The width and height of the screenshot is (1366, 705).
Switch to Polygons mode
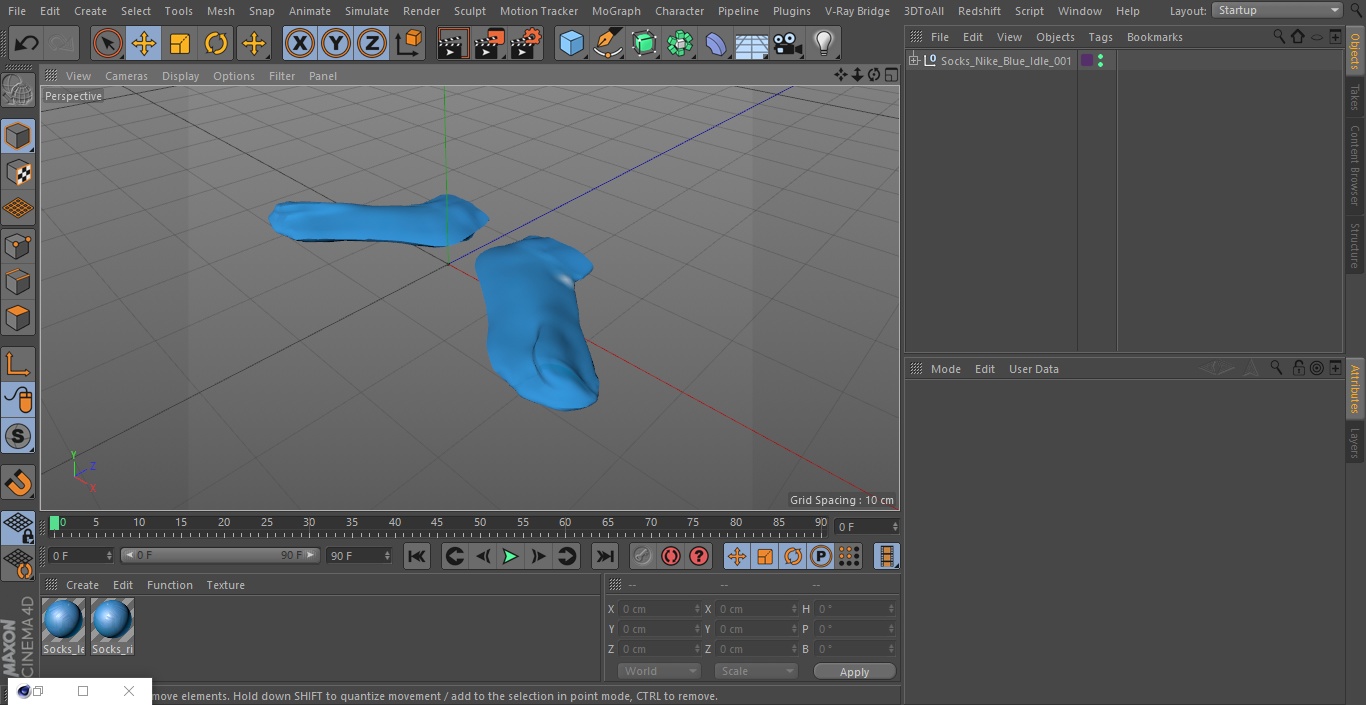point(18,318)
